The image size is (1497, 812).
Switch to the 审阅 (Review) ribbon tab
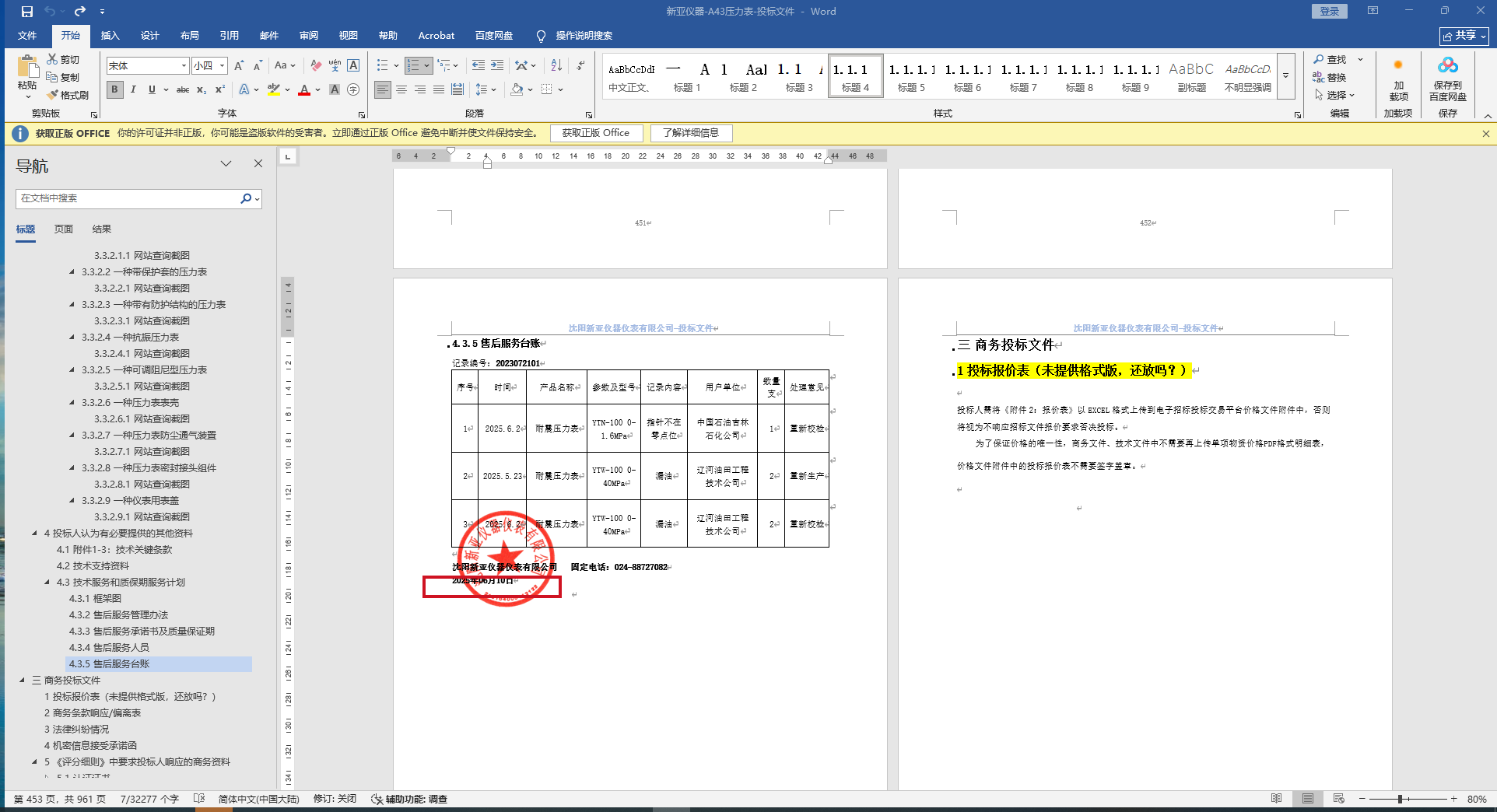tap(309, 36)
